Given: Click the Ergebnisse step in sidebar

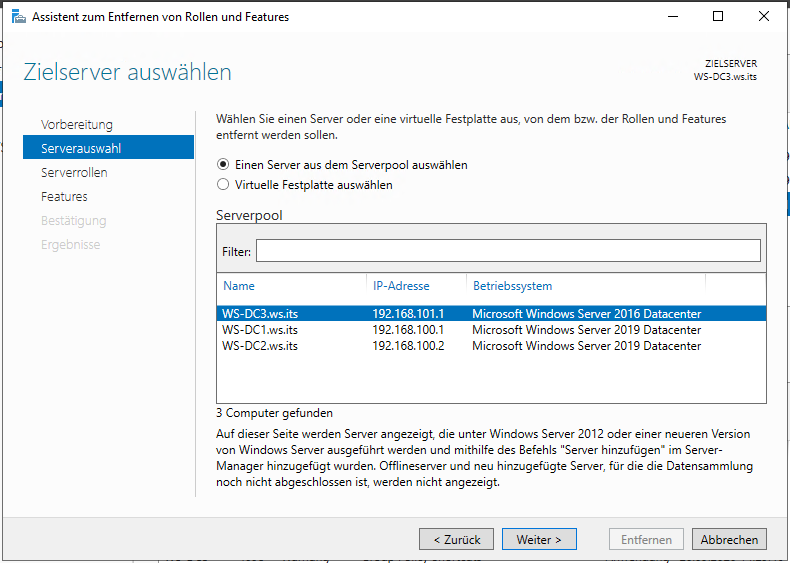Looking at the screenshot, I should tap(71, 244).
